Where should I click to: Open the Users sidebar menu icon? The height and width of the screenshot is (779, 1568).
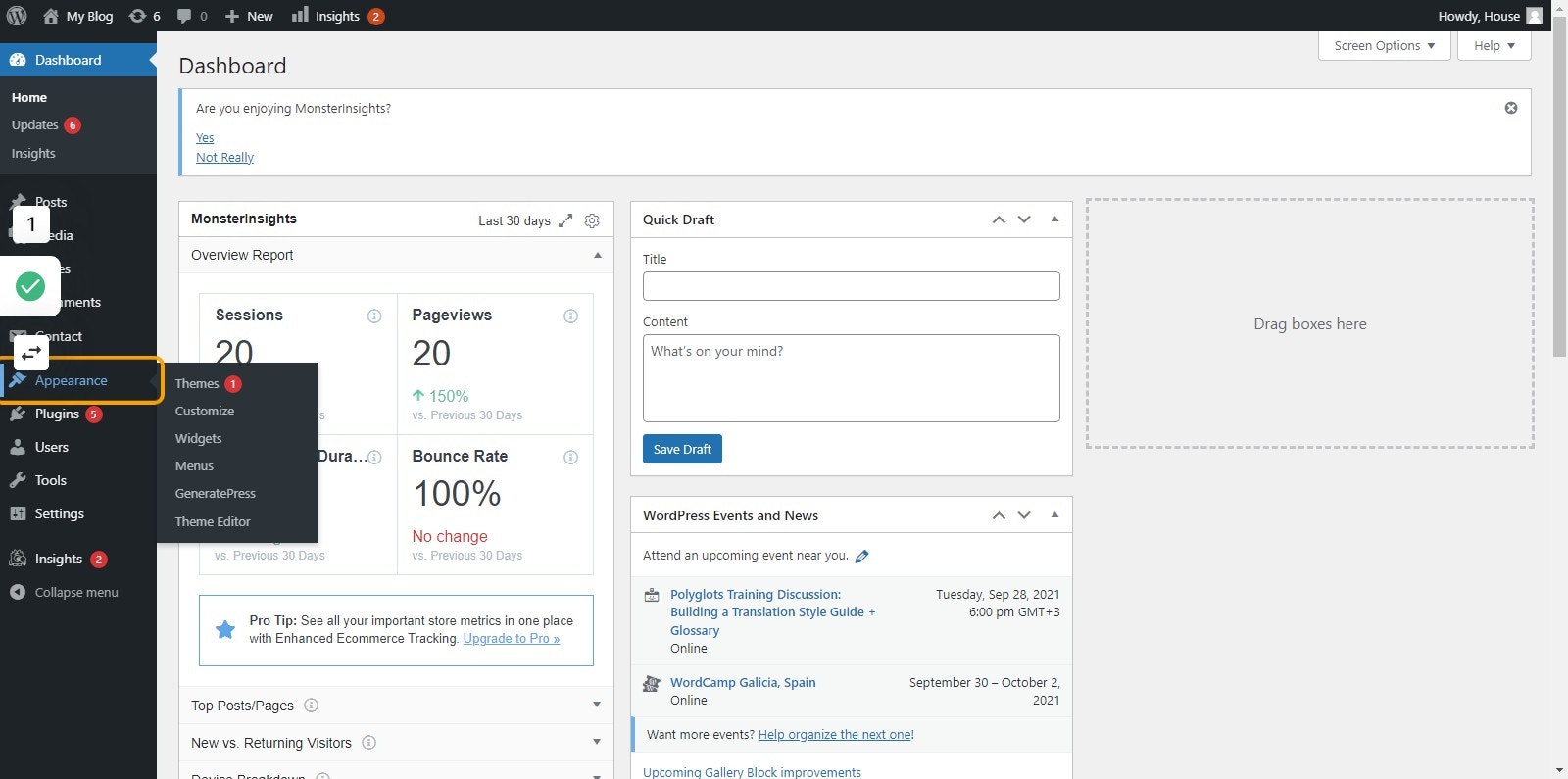pyautogui.click(x=18, y=447)
